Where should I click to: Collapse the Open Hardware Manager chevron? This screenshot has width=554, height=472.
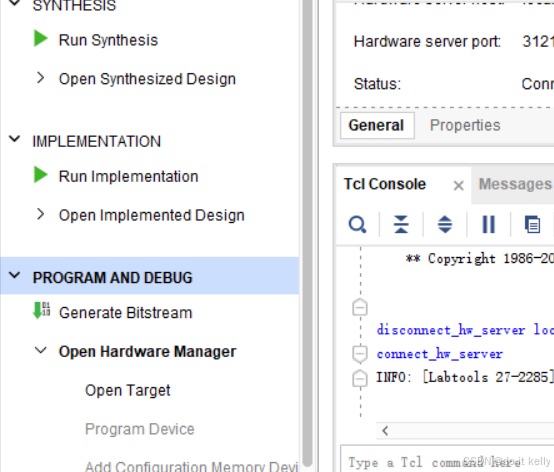point(41,350)
